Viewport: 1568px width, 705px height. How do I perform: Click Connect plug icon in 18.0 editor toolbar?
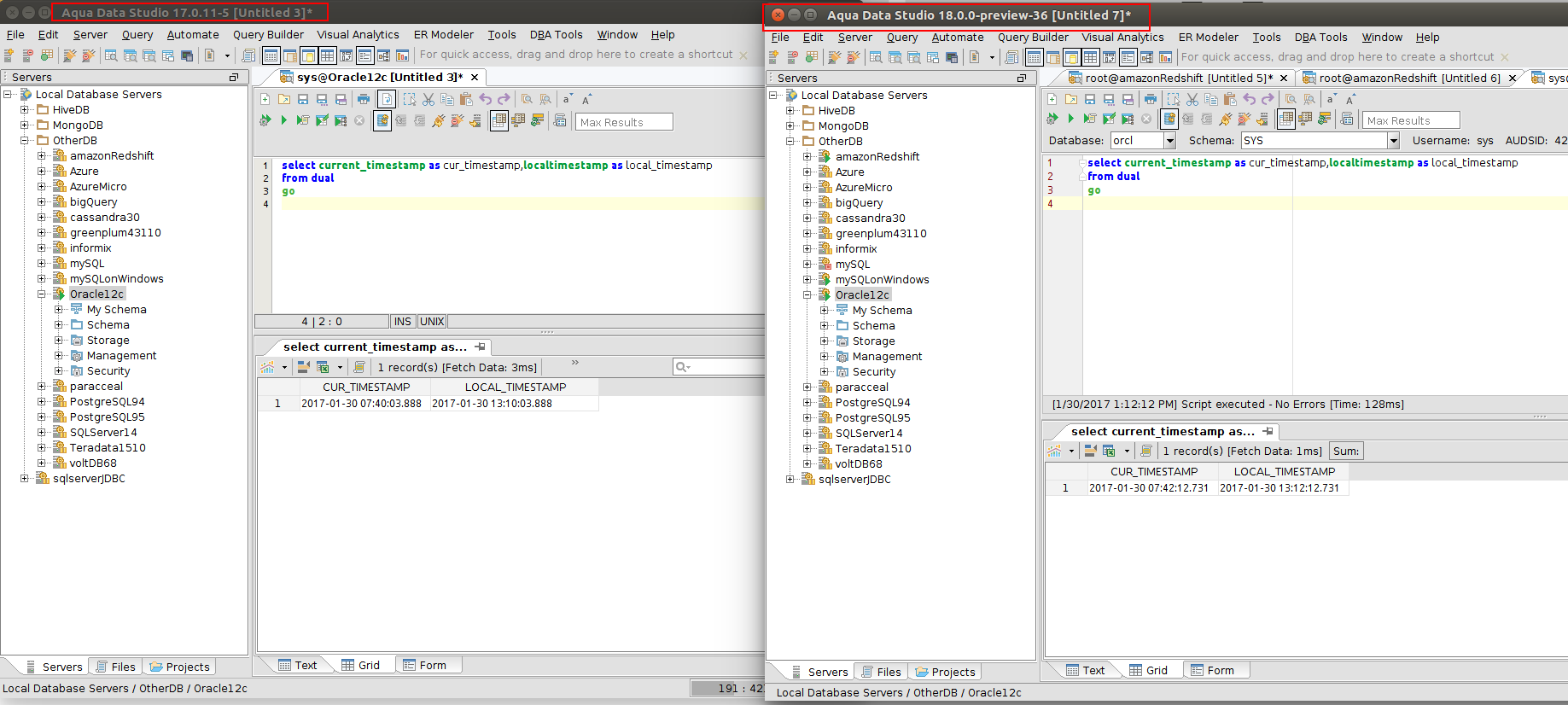pos(1226,119)
